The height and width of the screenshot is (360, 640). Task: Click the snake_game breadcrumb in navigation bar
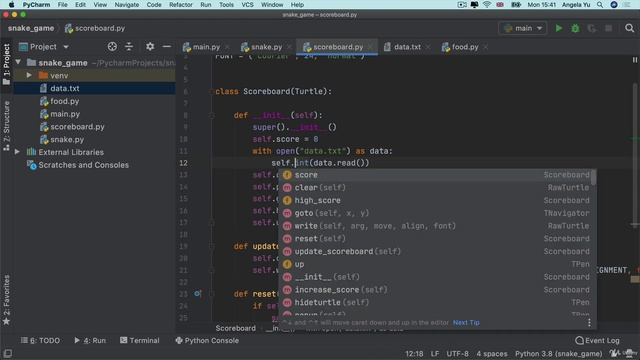31,28
